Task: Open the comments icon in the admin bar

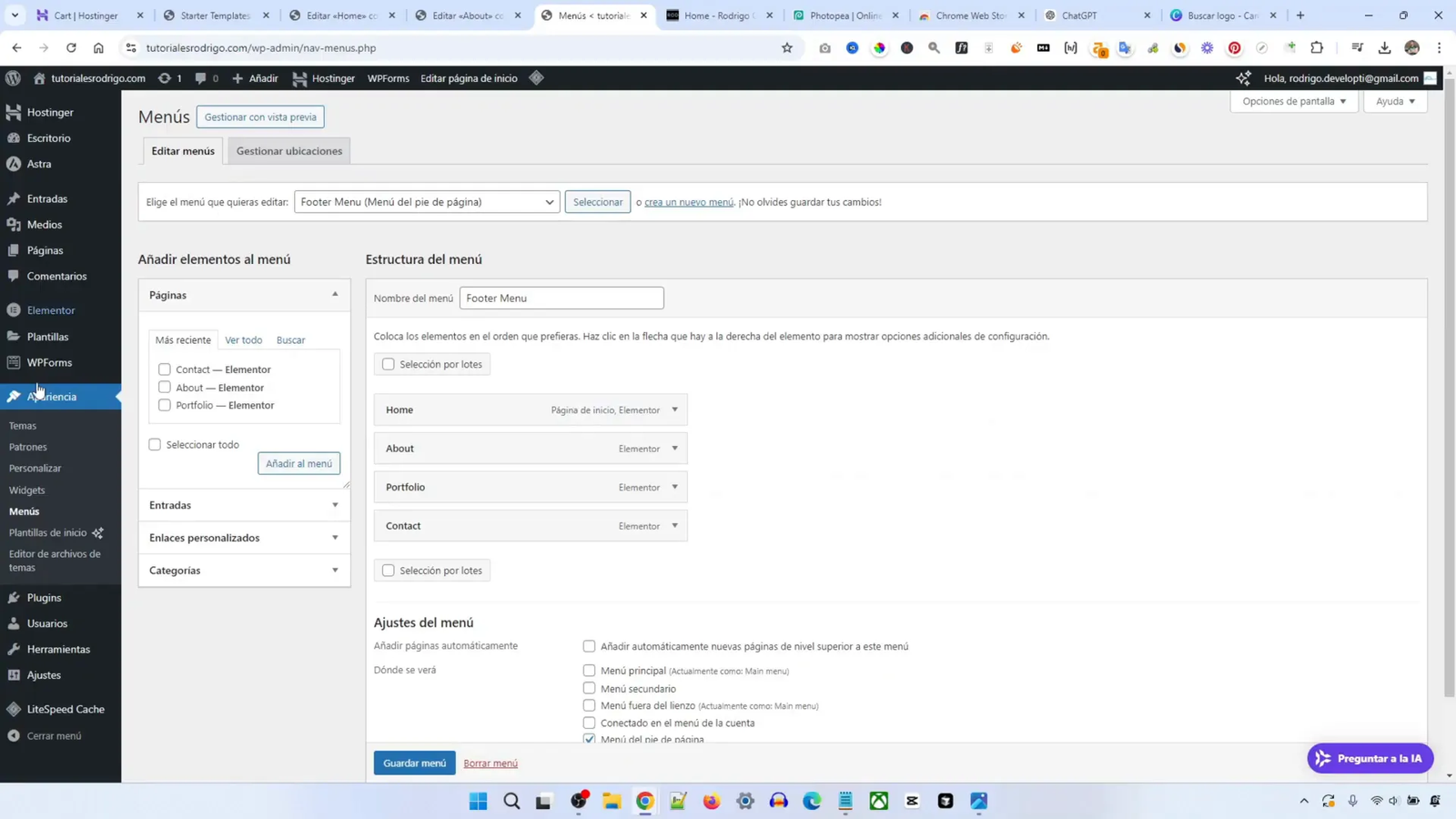Action: pyautogui.click(x=202, y=78)
